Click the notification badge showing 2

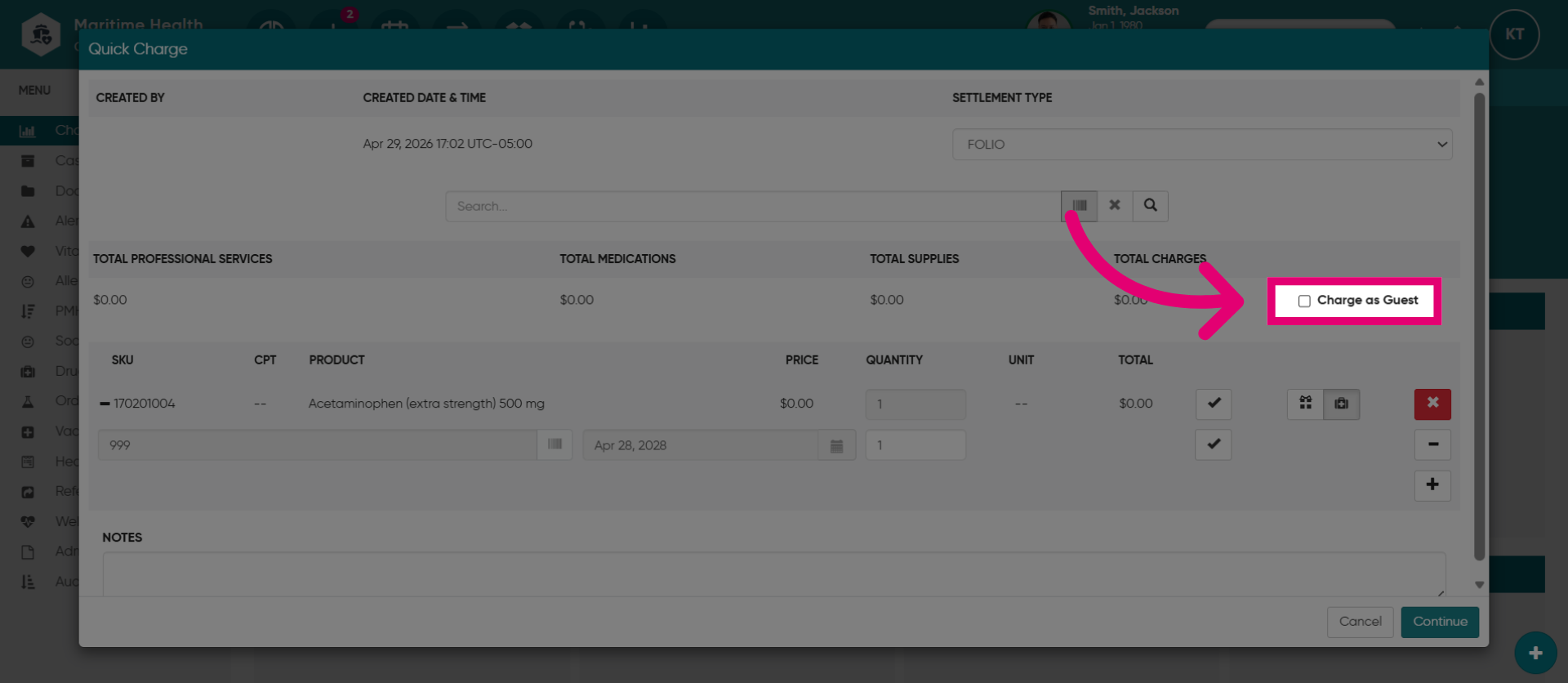coord(350,14)
